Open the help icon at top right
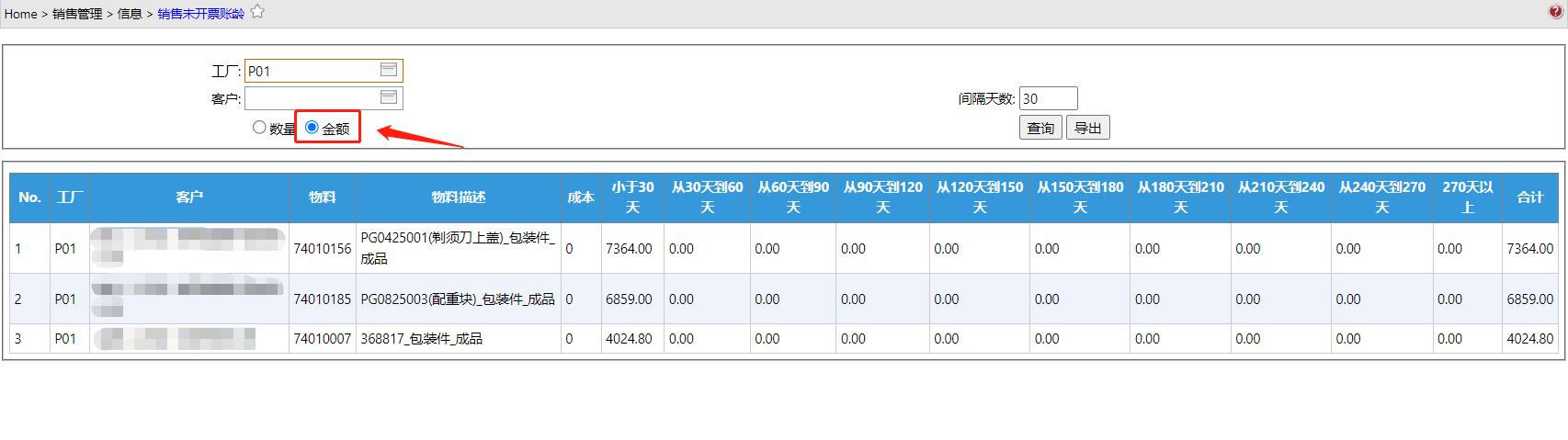The height and width of the screenshot is (440, 1568). 1555,12
